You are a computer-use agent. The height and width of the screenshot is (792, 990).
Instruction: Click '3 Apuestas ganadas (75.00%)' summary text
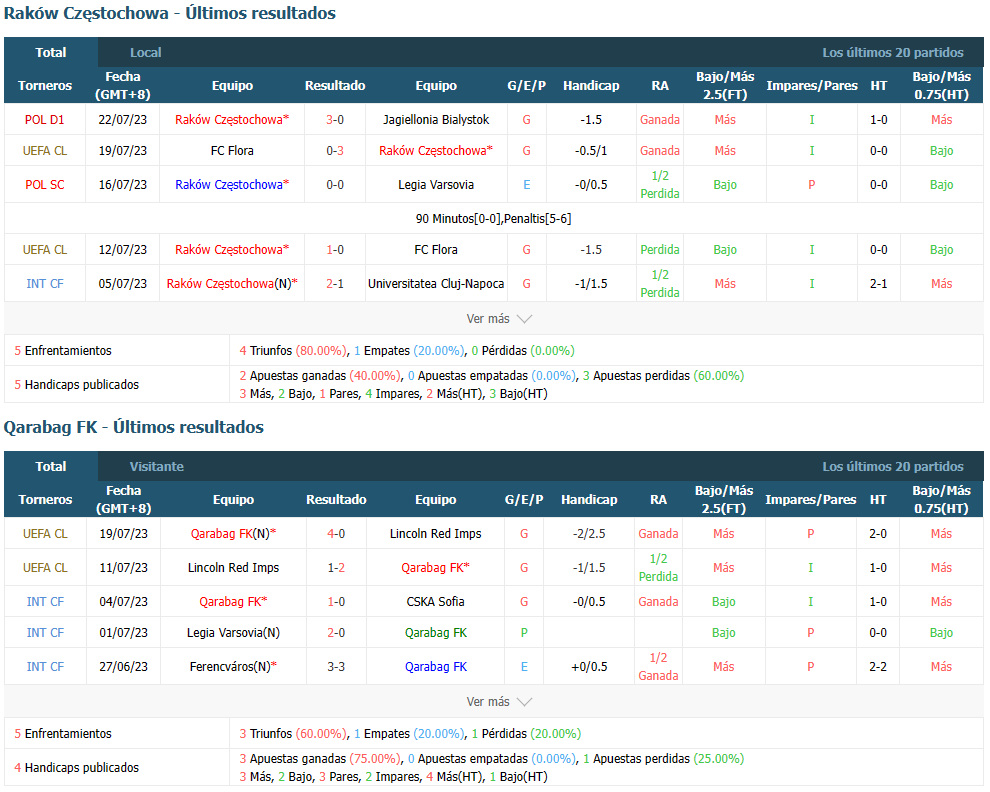click(x=321, y=759)
